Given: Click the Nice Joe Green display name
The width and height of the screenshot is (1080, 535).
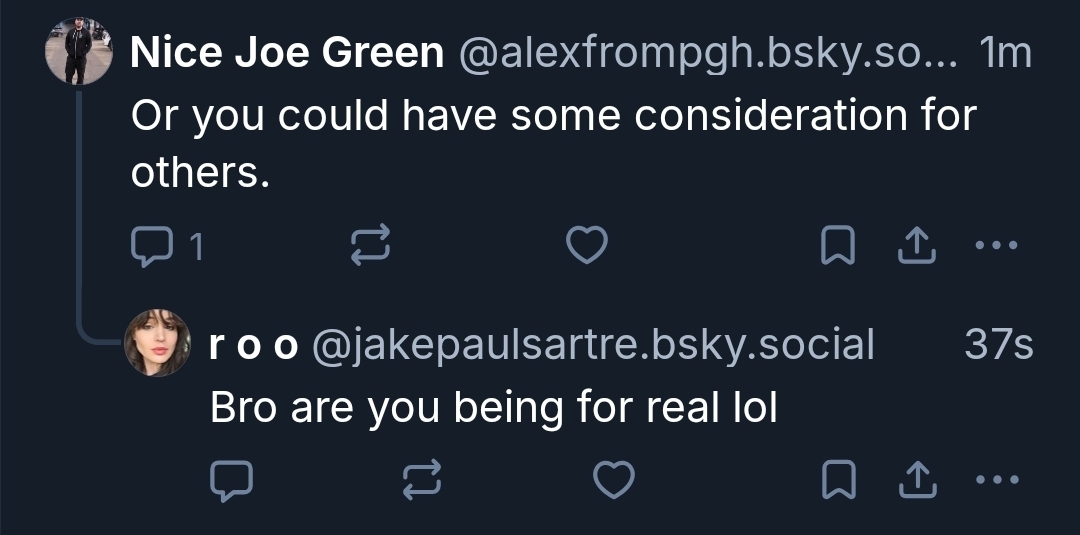Looking at the screenshot, I should (x=287, y=54).
